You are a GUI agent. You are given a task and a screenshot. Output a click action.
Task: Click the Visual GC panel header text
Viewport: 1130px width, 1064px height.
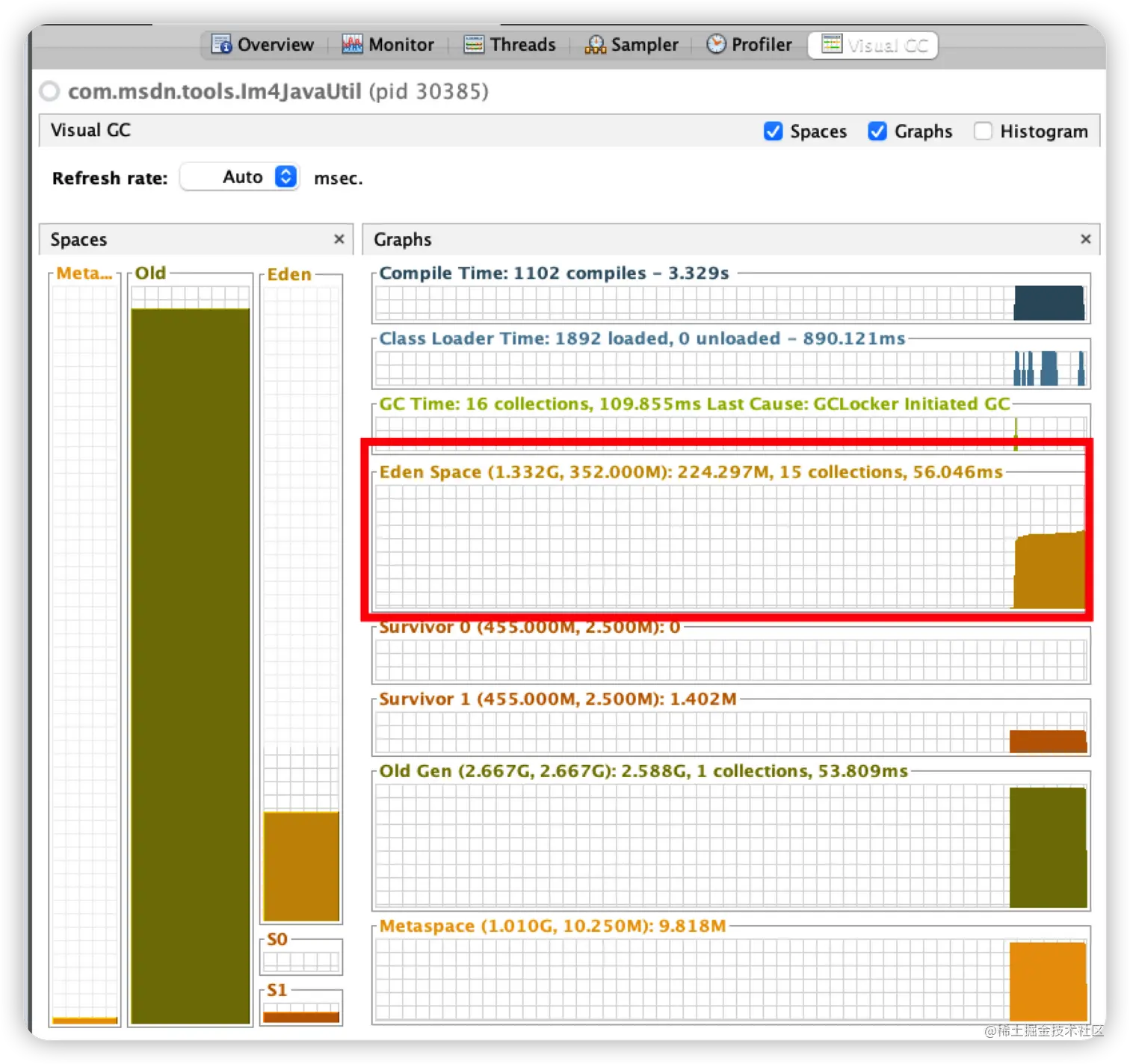point(90,130)
